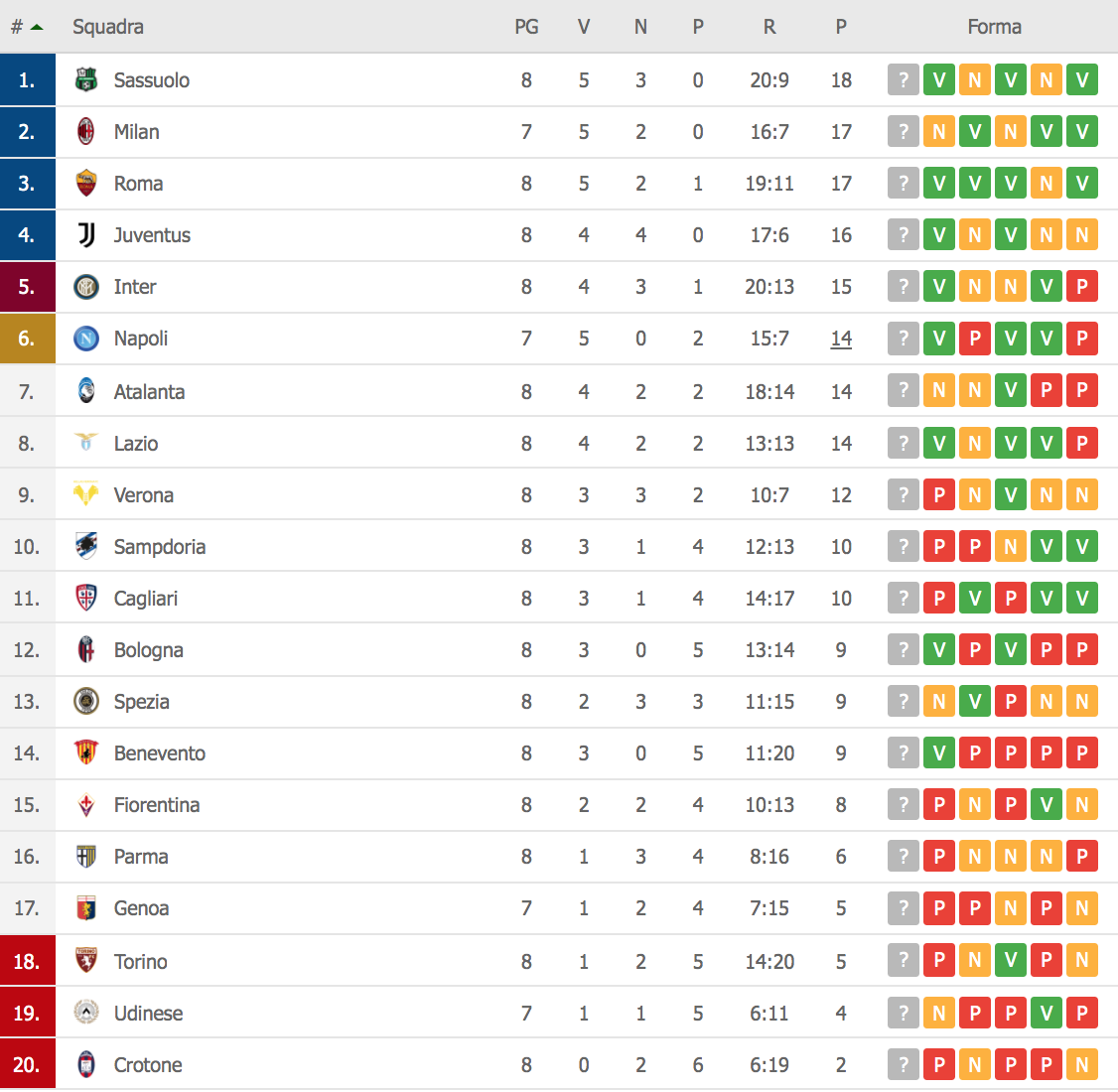Screen dimensions: 1118x1092
Task: Select the Napoli club logo
Action: click(87, 339)
